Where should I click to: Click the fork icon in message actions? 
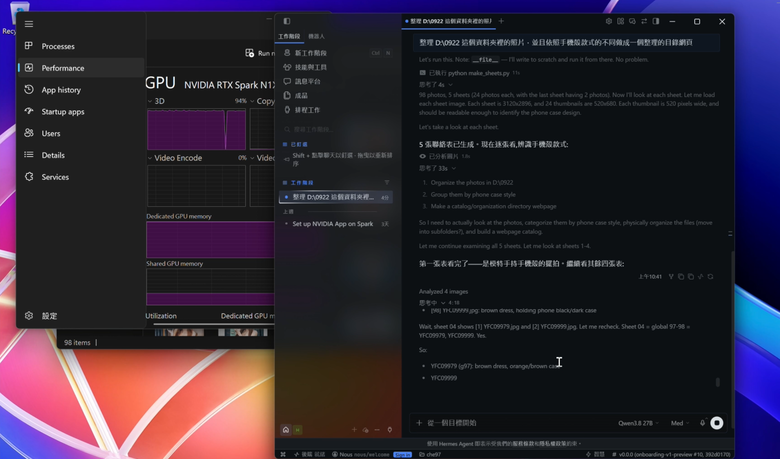pos(671,276)
